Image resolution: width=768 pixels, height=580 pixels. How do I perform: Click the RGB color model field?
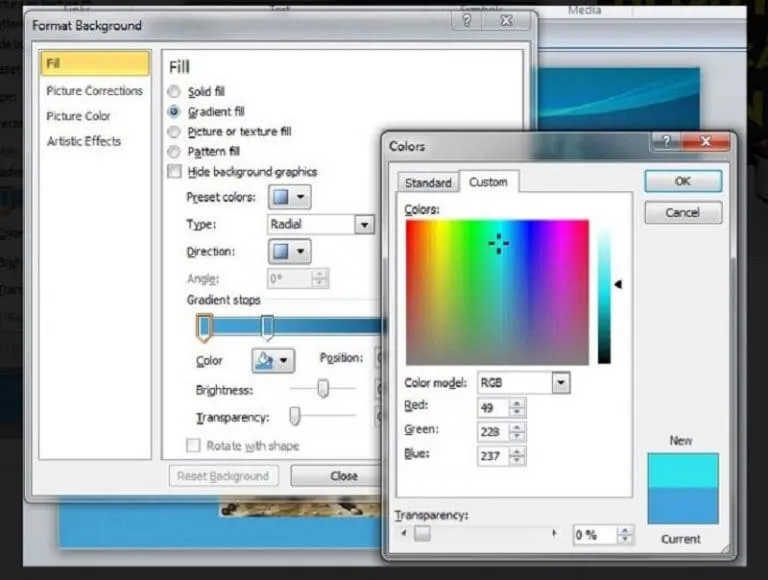pos(515,383)
